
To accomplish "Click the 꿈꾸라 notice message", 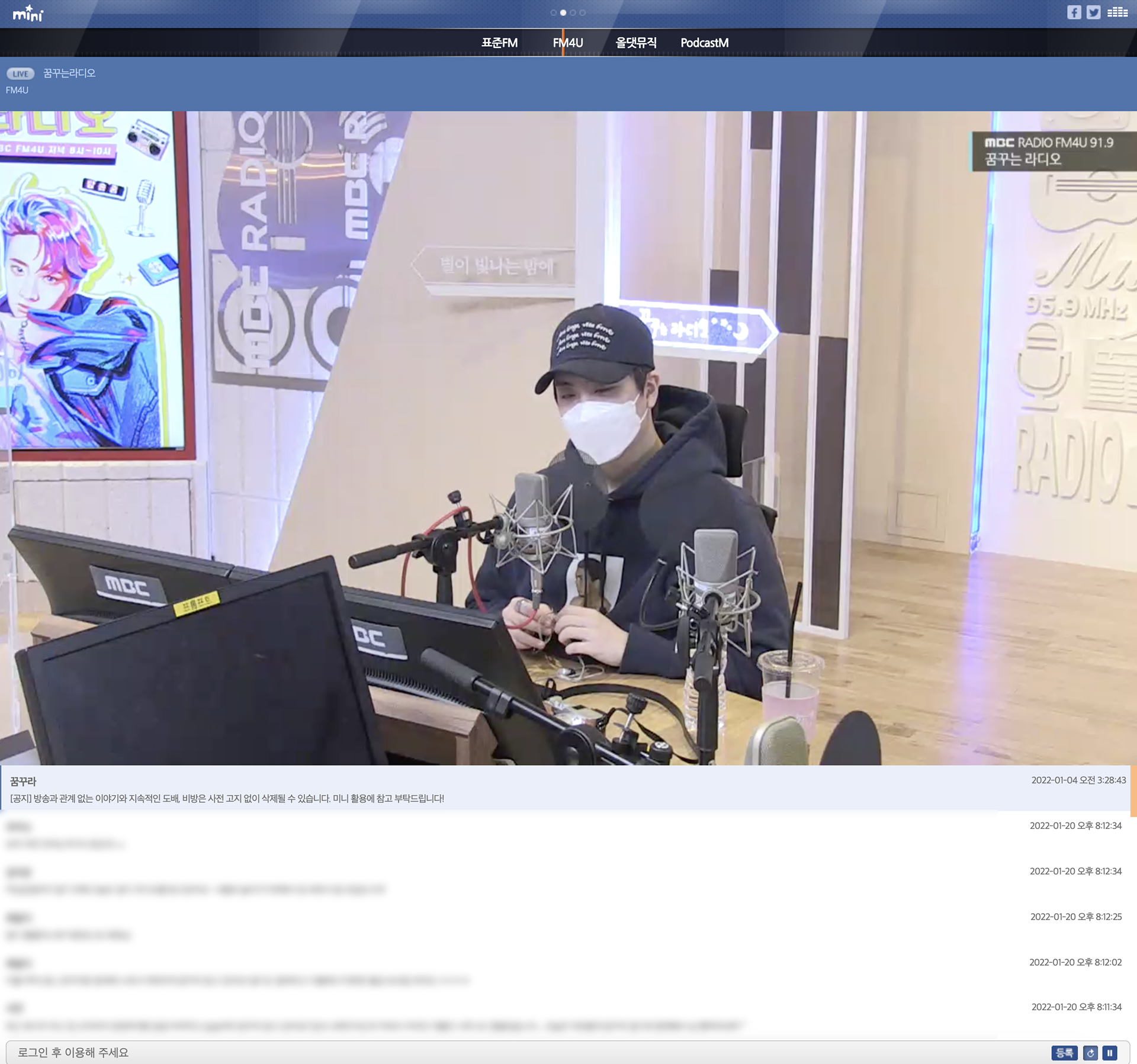I will pos(227,798).
